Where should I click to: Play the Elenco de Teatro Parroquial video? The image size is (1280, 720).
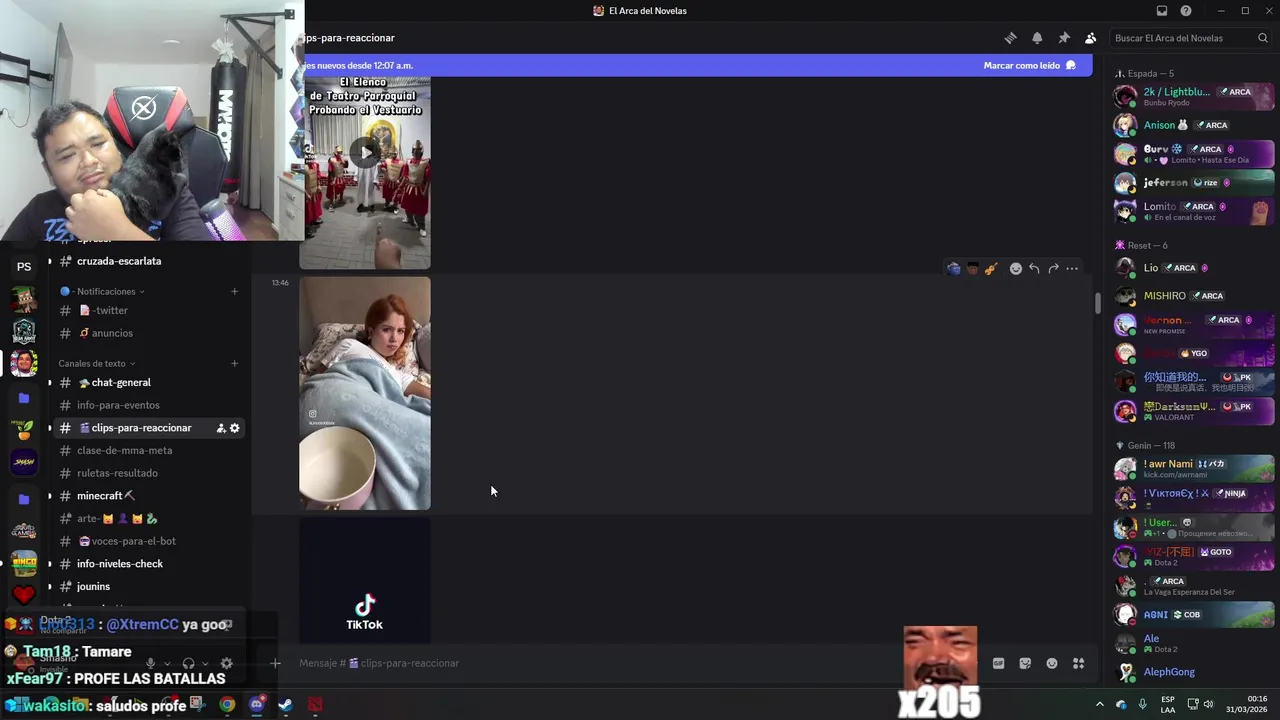tap(365, 153)
